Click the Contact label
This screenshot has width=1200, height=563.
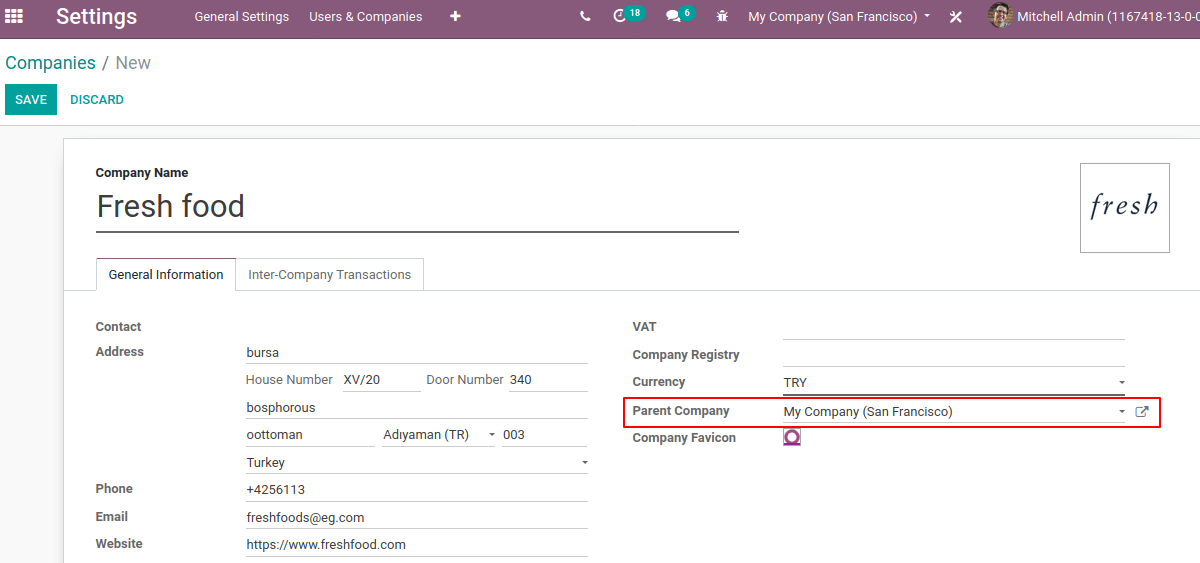pos(118,327)
